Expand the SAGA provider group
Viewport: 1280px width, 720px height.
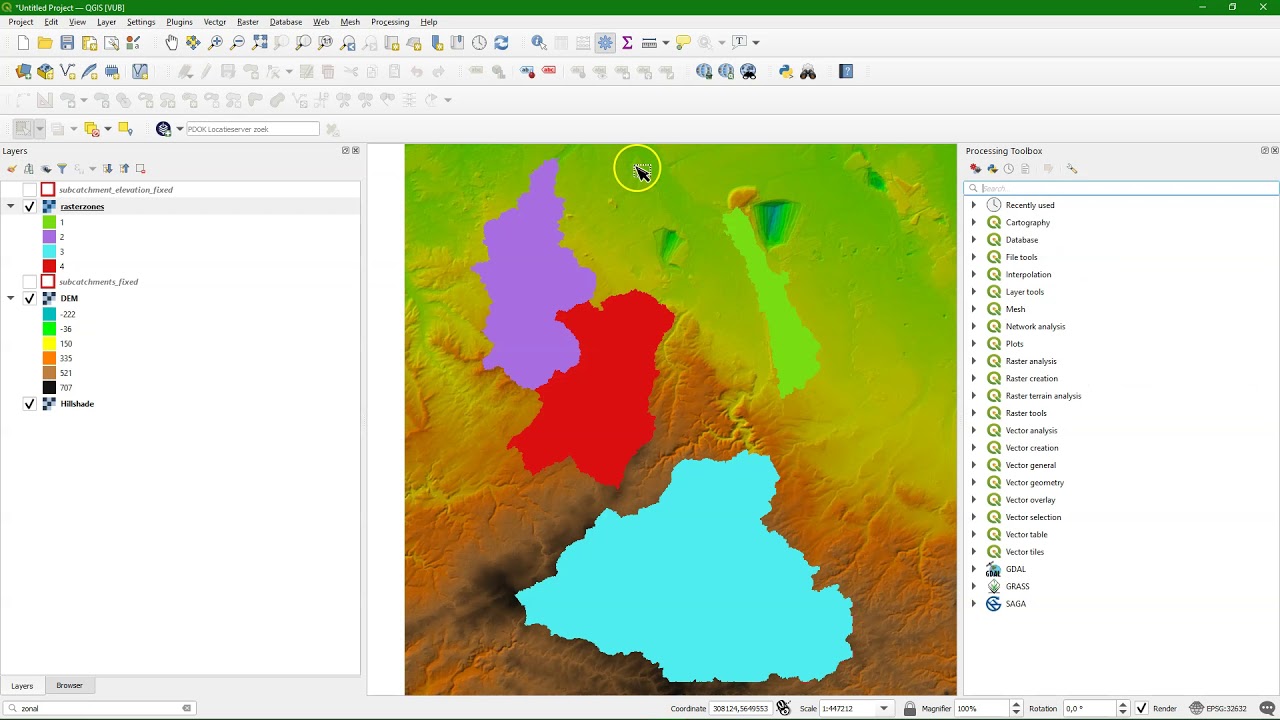[x=974, y=604]
